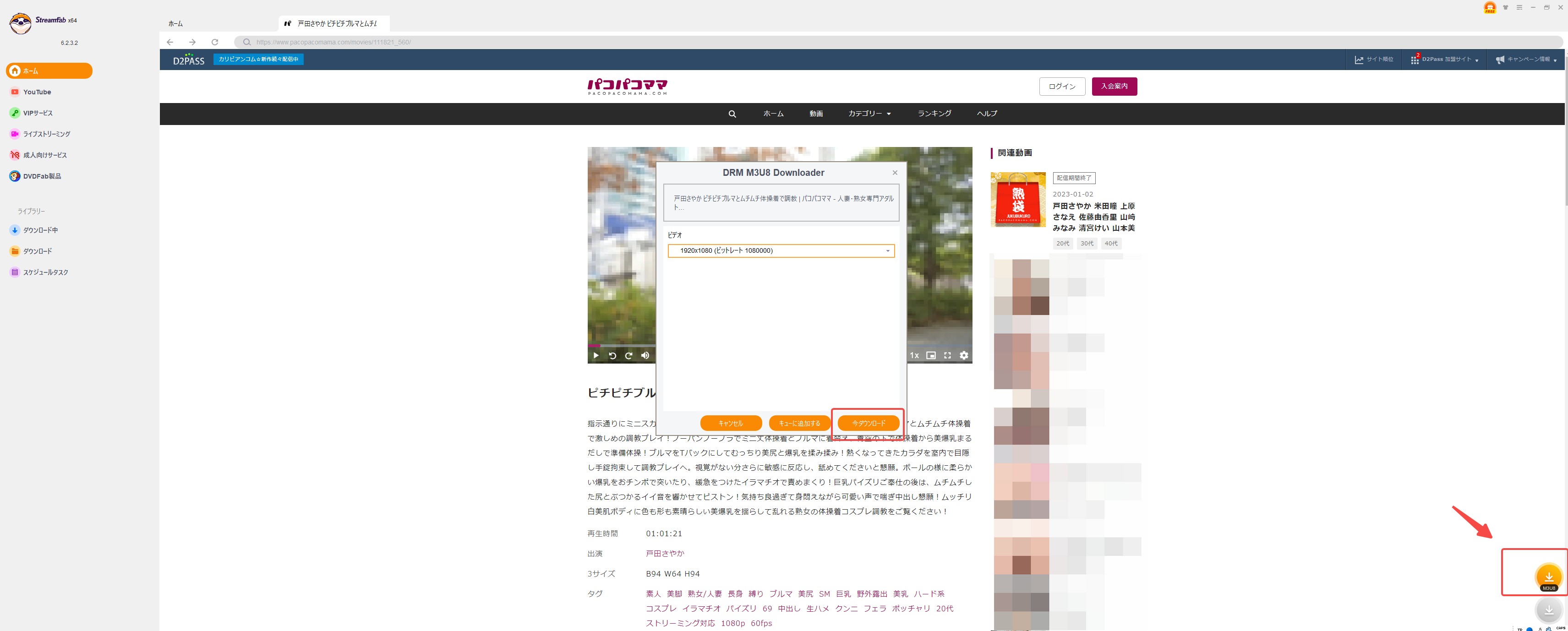Click the site search magnifier icon
The height and width of the screenshot is (631, 1568).
(x=732, y=114)
